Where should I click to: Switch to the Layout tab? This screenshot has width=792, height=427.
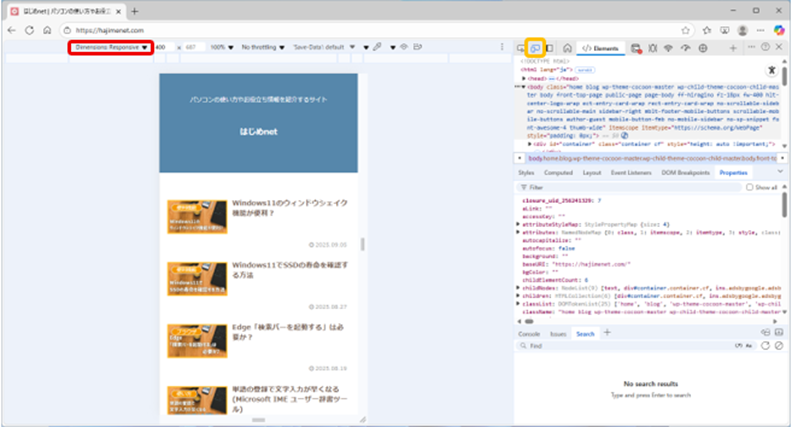pyautogui.click(x=592, y=173)
